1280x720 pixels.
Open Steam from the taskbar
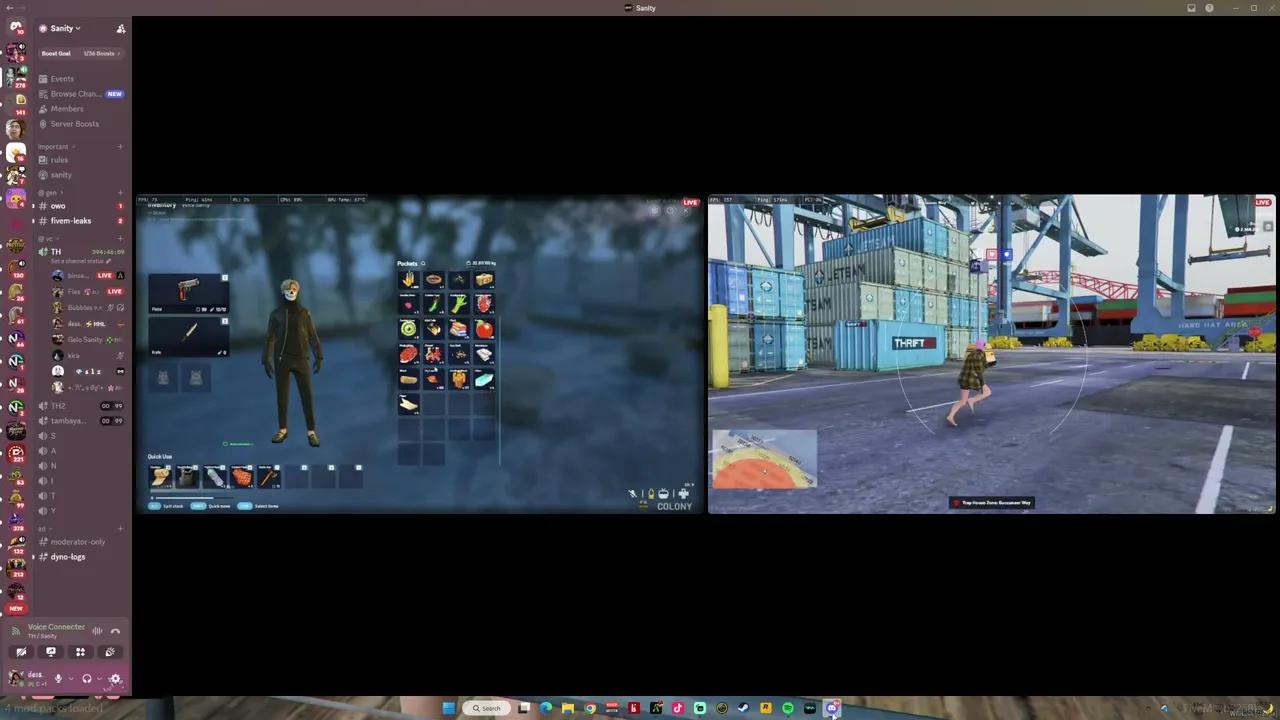tap(744, 708)
